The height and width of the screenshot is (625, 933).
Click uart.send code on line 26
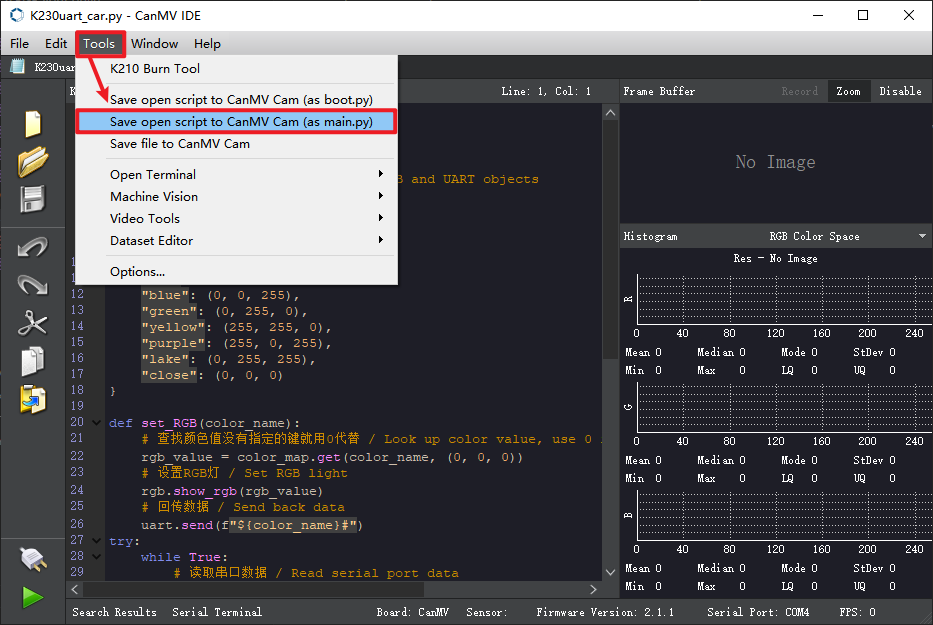(177, 525)
